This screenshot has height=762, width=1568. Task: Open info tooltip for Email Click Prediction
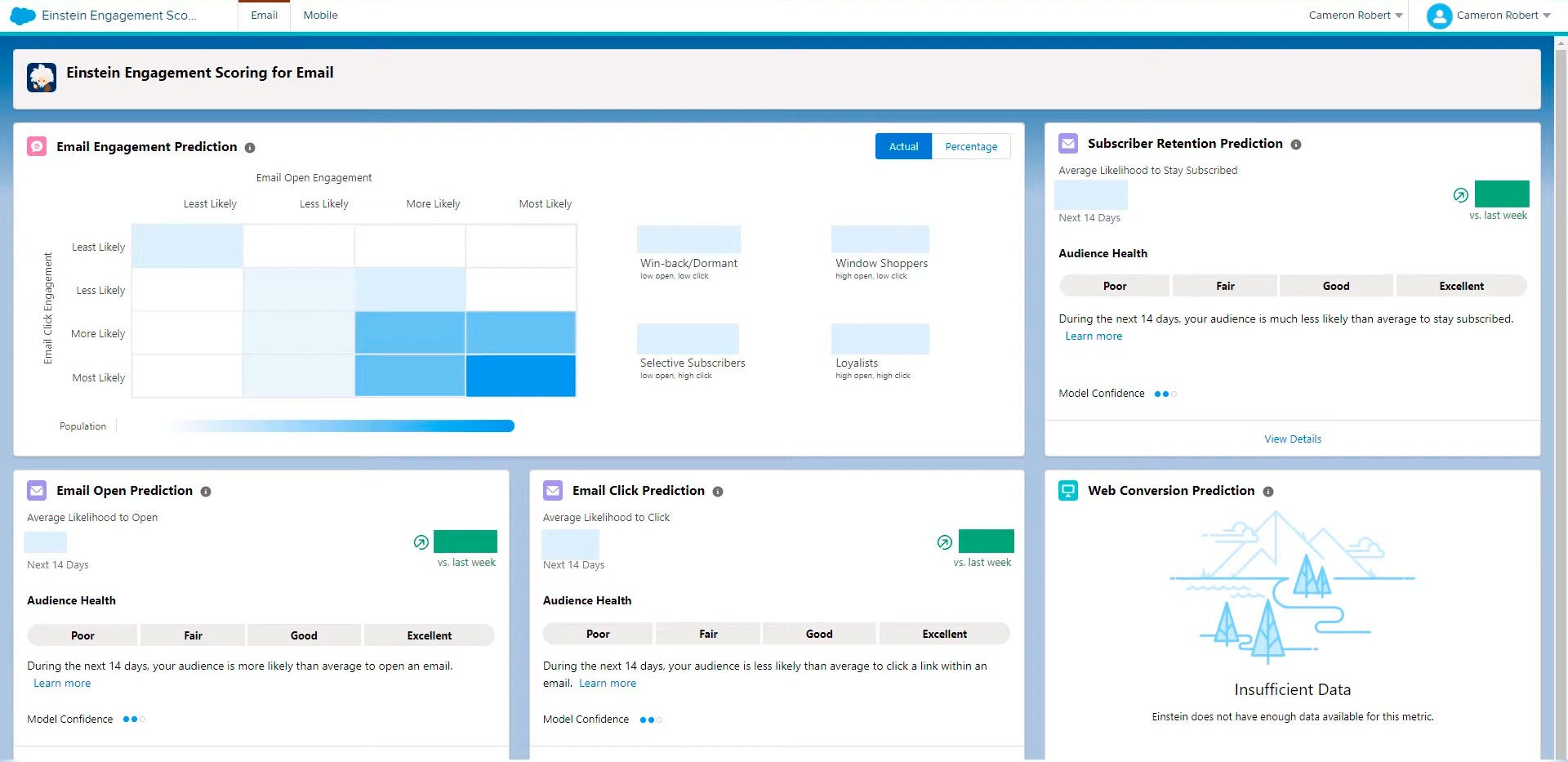click(718, 492)
